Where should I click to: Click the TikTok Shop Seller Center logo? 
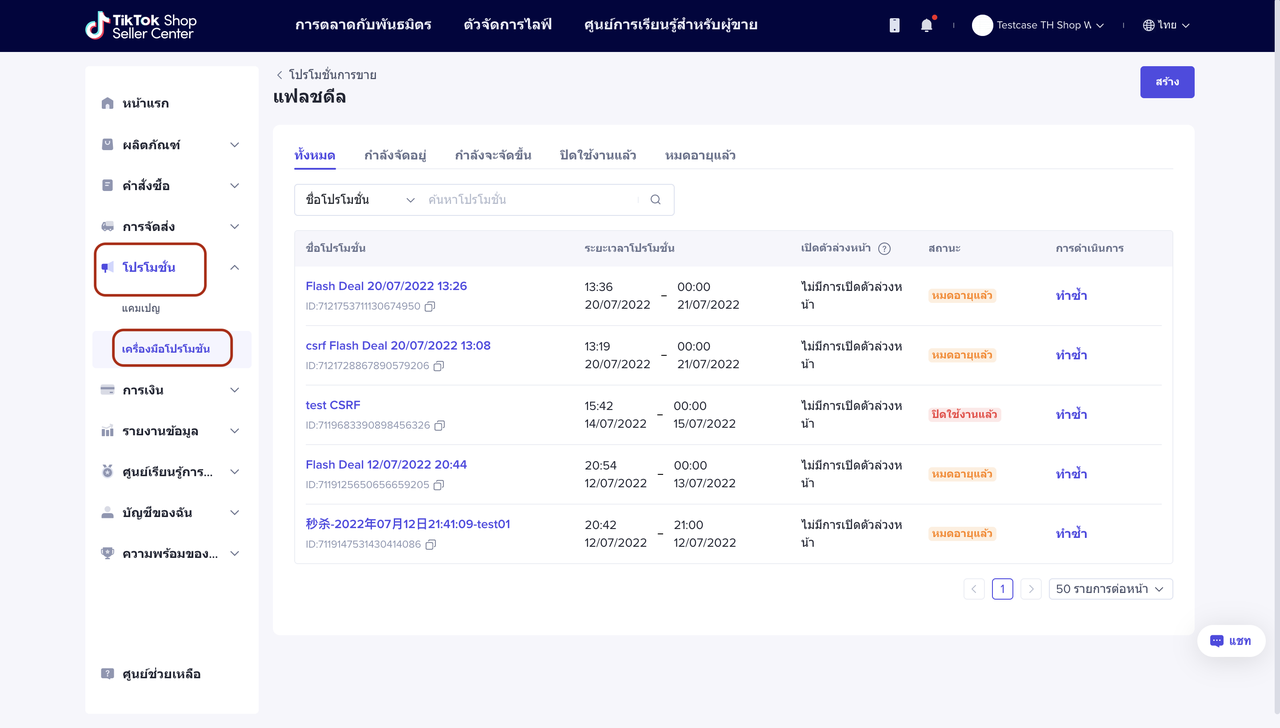point(141,26)
